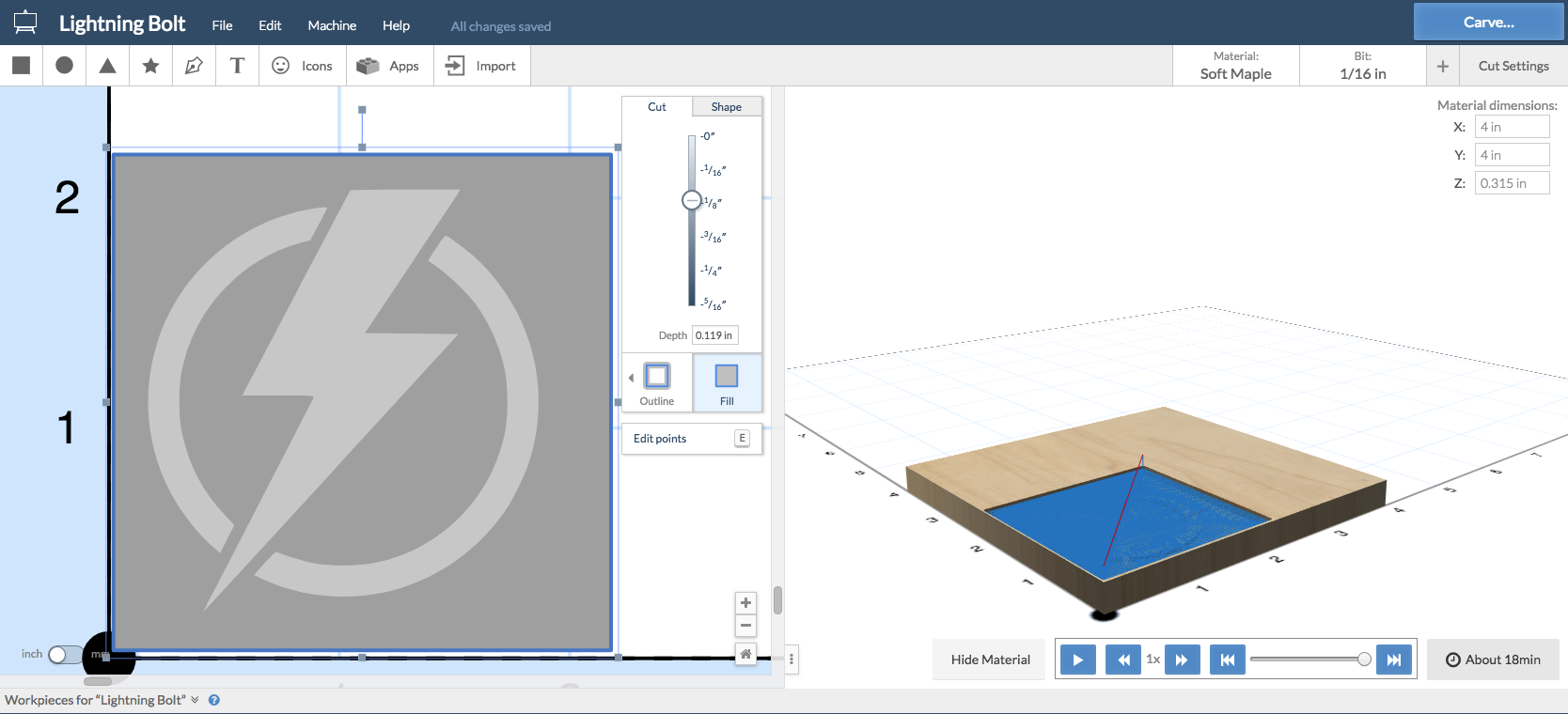Click the material Y dimension field
The image size is (1568, 714).
pyautogui.click(x=1512, y=155)
